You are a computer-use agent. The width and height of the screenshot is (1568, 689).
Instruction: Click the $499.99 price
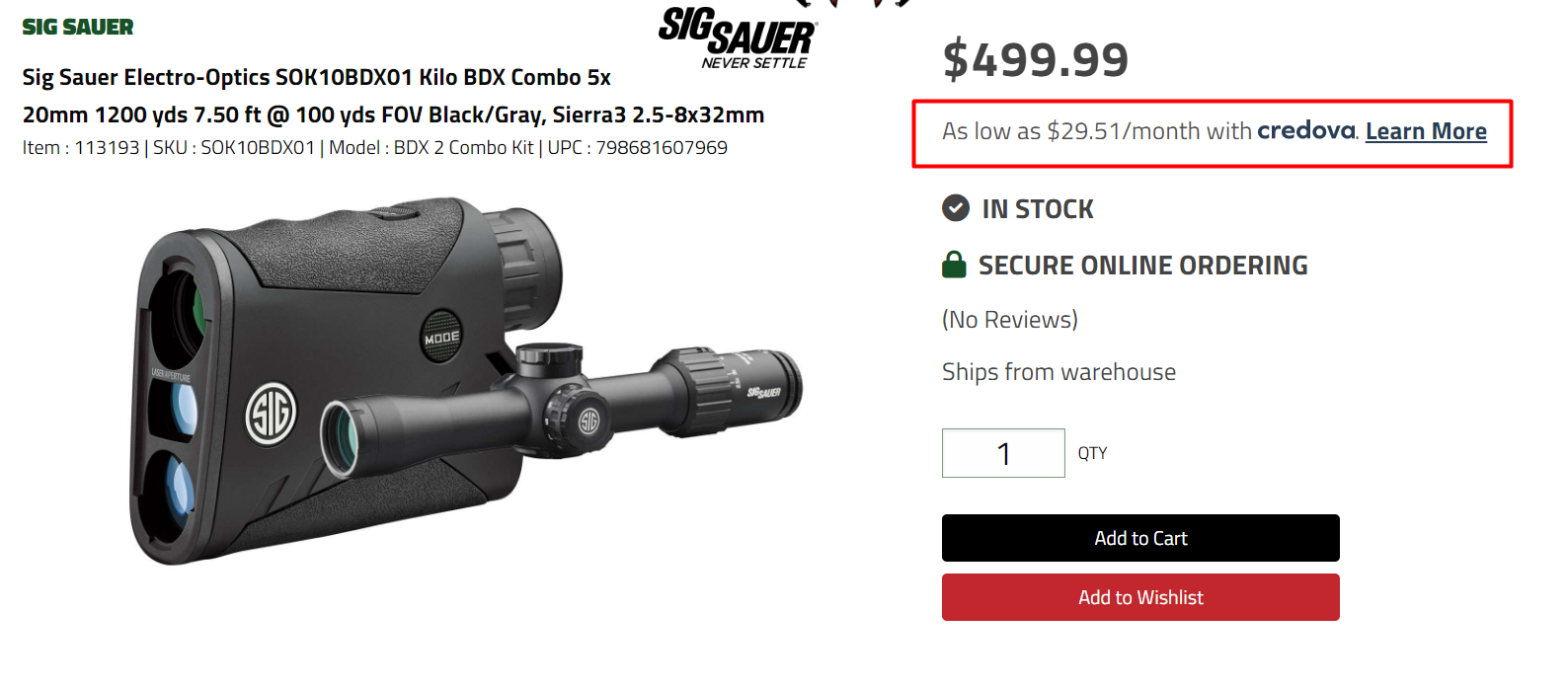pyautogui.click(x=1036, y=59)
